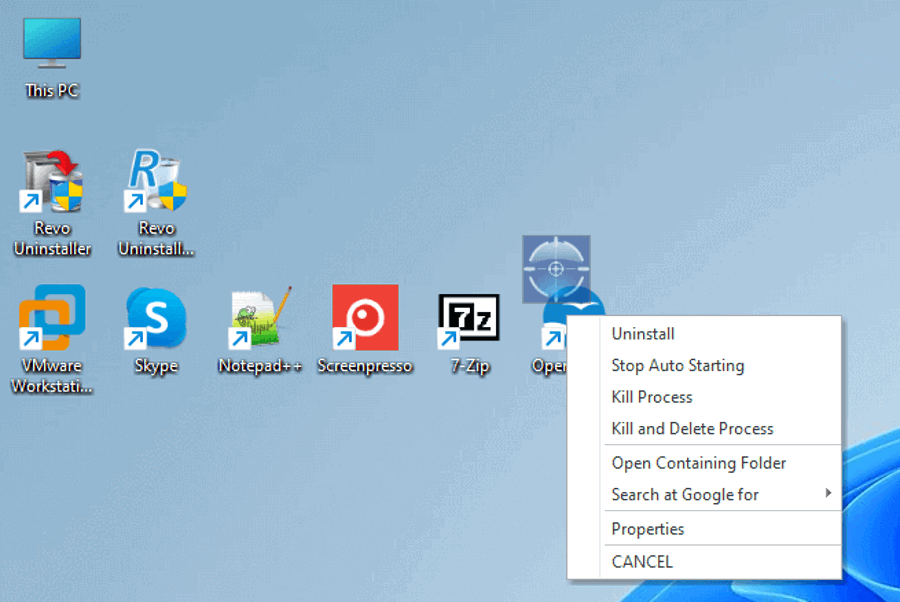Image resolution: width=900 pixels, height=602 pixels.
Task: Select the 7-Zip desktop shortcut
Action: [x=469, y=333]
